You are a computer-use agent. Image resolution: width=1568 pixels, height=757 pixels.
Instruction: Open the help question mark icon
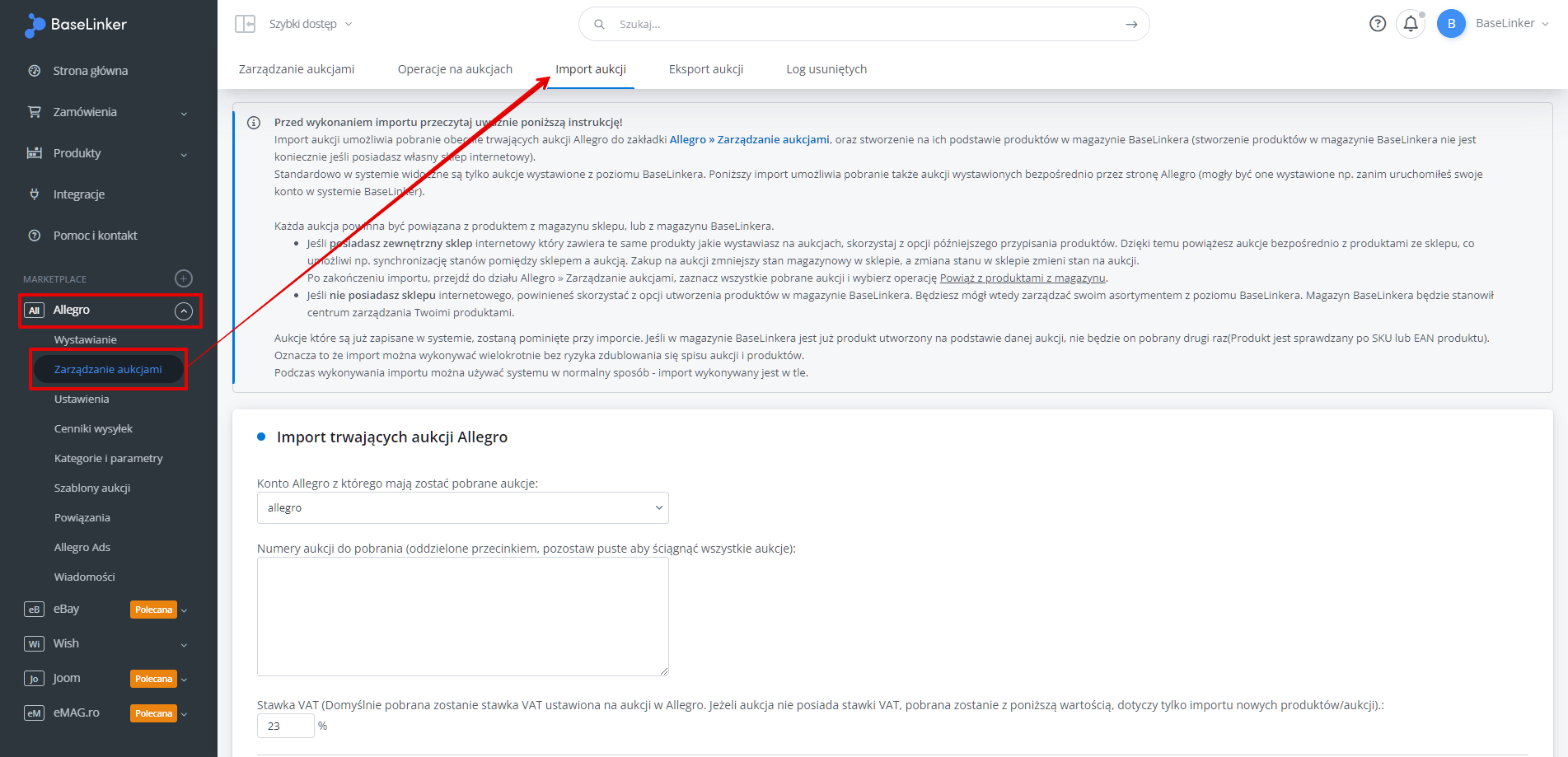pyautogui.click(x=1378, y=24)
